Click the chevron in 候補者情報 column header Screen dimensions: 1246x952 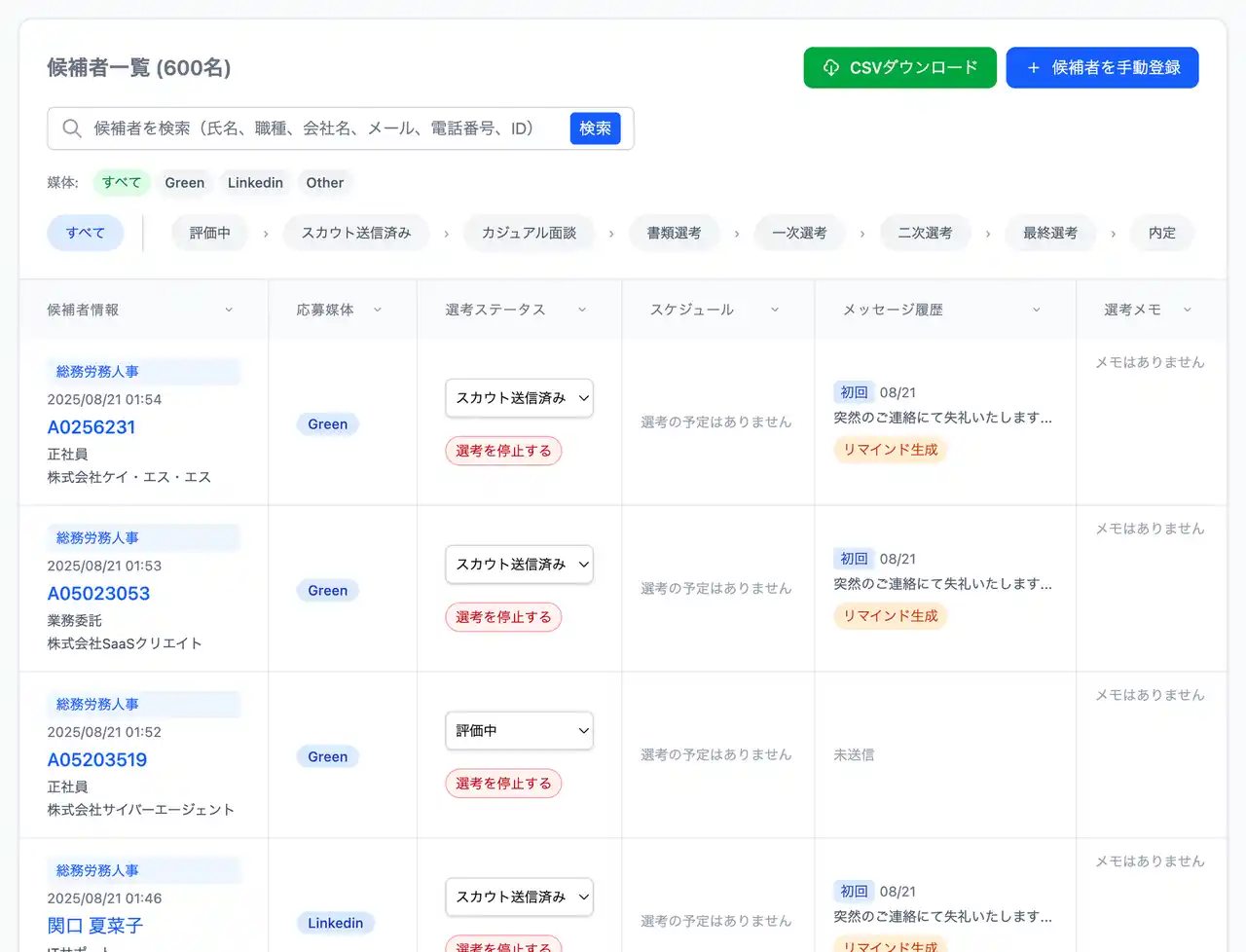[x=229, y=311]
